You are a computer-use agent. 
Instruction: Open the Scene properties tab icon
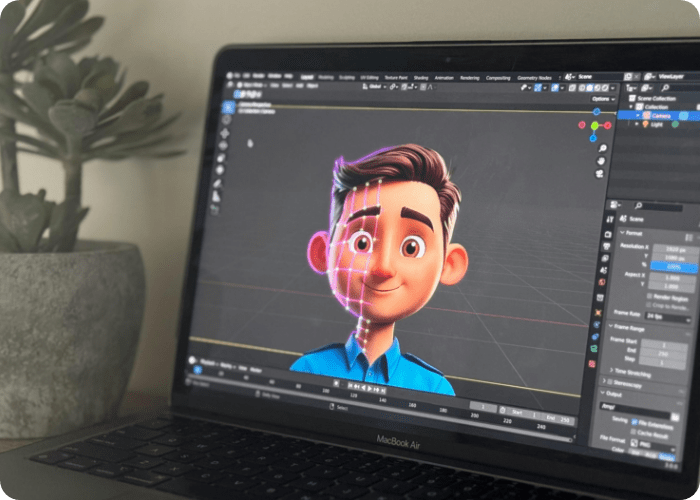(x=604, y=270)
